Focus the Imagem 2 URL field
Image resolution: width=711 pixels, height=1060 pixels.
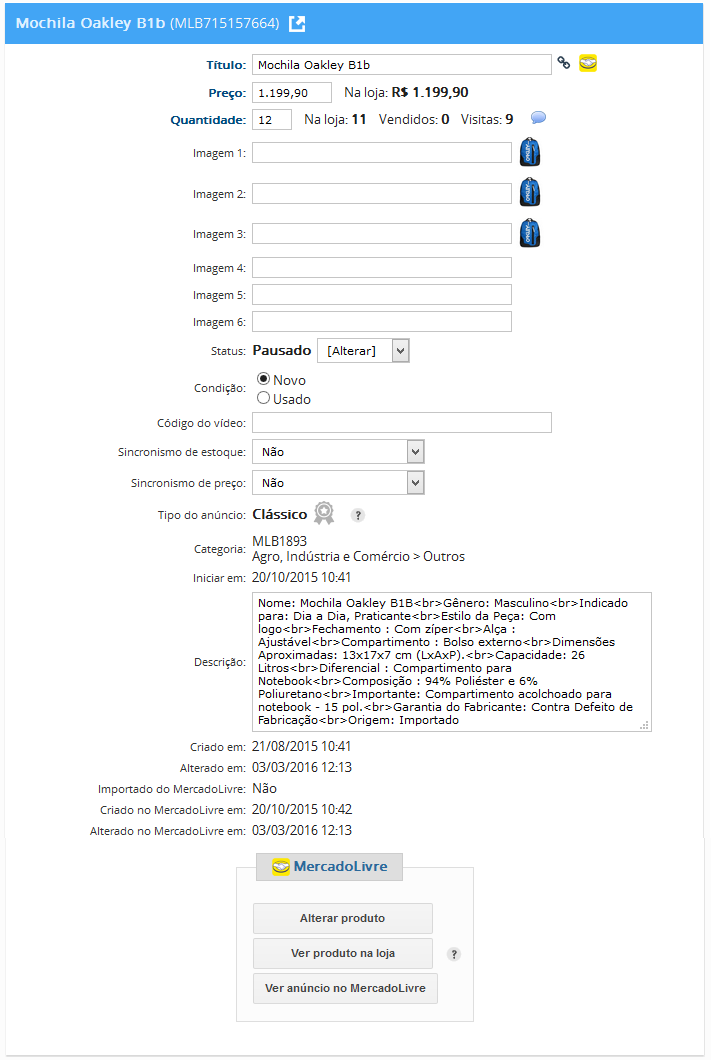(382, 193)
